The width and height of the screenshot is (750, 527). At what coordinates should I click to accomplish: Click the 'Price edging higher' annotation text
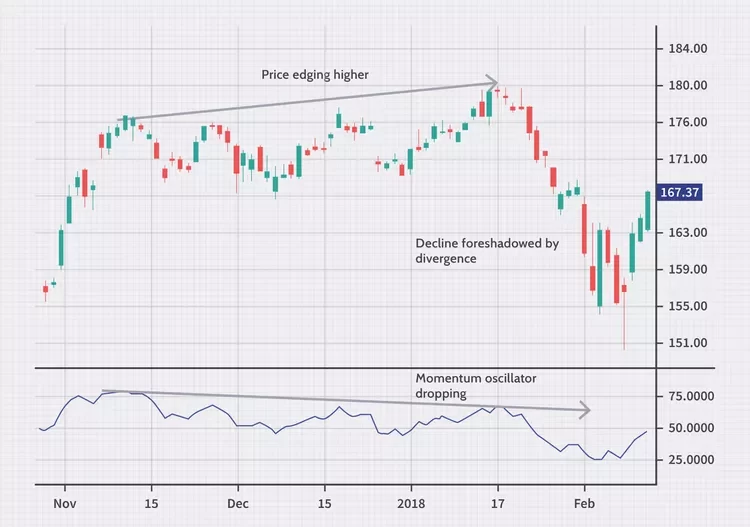(315, 75)
